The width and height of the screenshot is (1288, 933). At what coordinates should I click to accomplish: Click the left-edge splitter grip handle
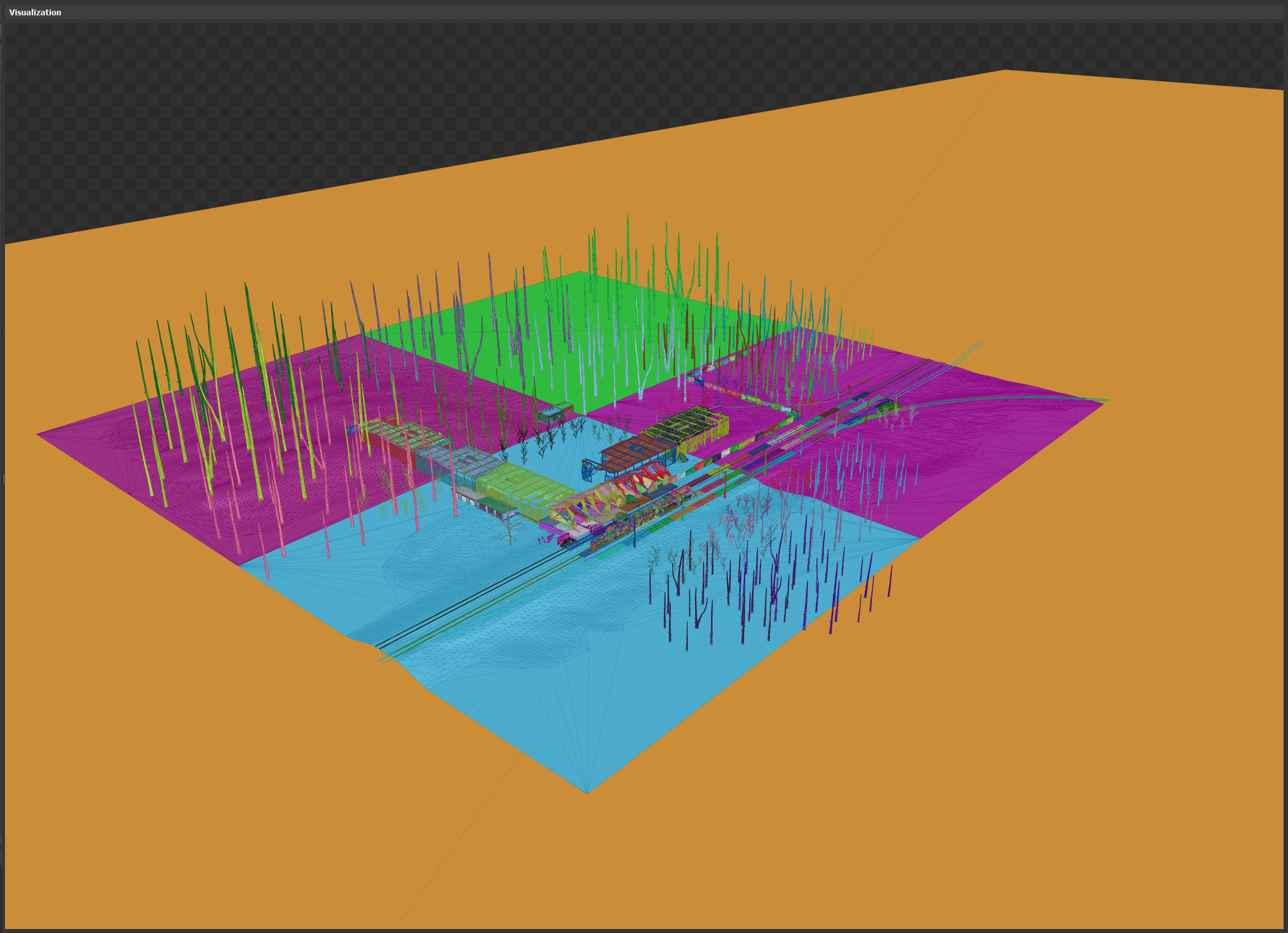coord(3,478)
